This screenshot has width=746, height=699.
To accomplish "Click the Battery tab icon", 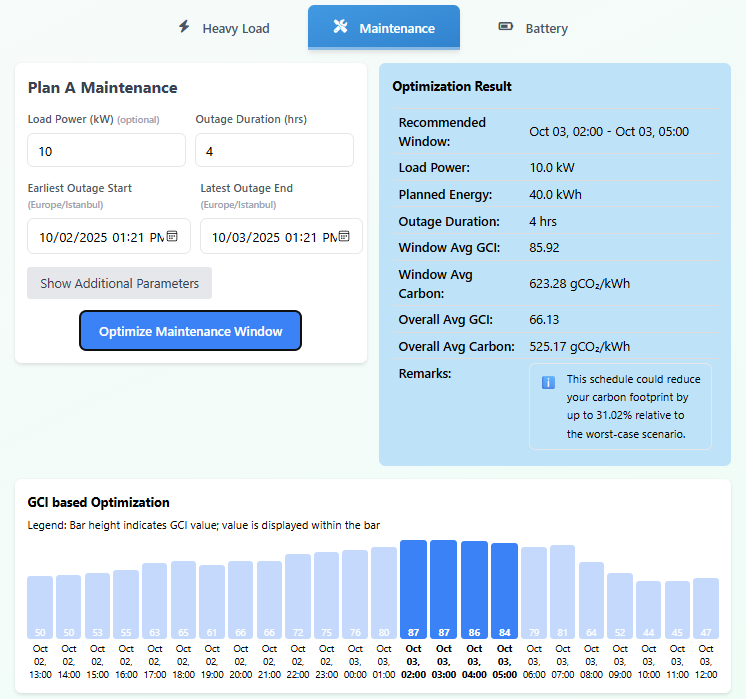I will pos(506,27).
